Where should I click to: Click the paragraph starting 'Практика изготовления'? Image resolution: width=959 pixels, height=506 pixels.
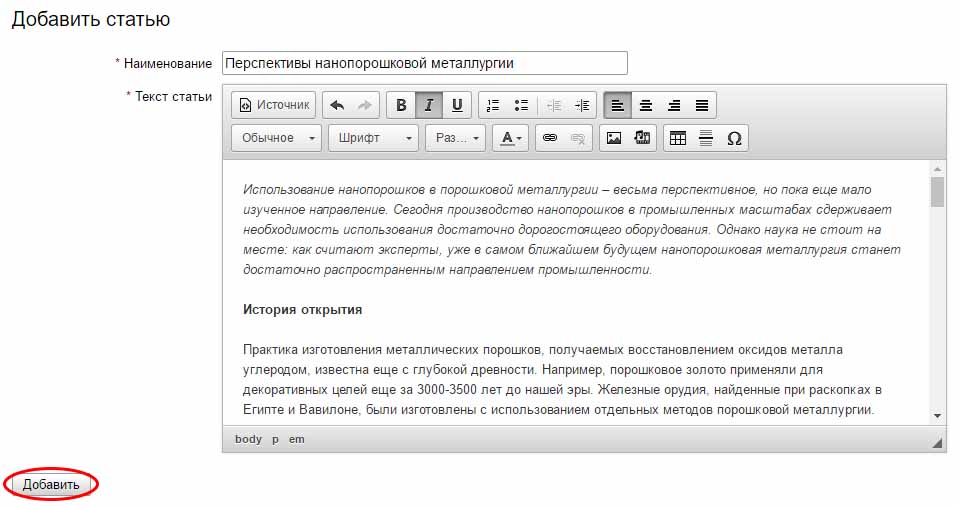pyautogui.click(x=562, y=379)
